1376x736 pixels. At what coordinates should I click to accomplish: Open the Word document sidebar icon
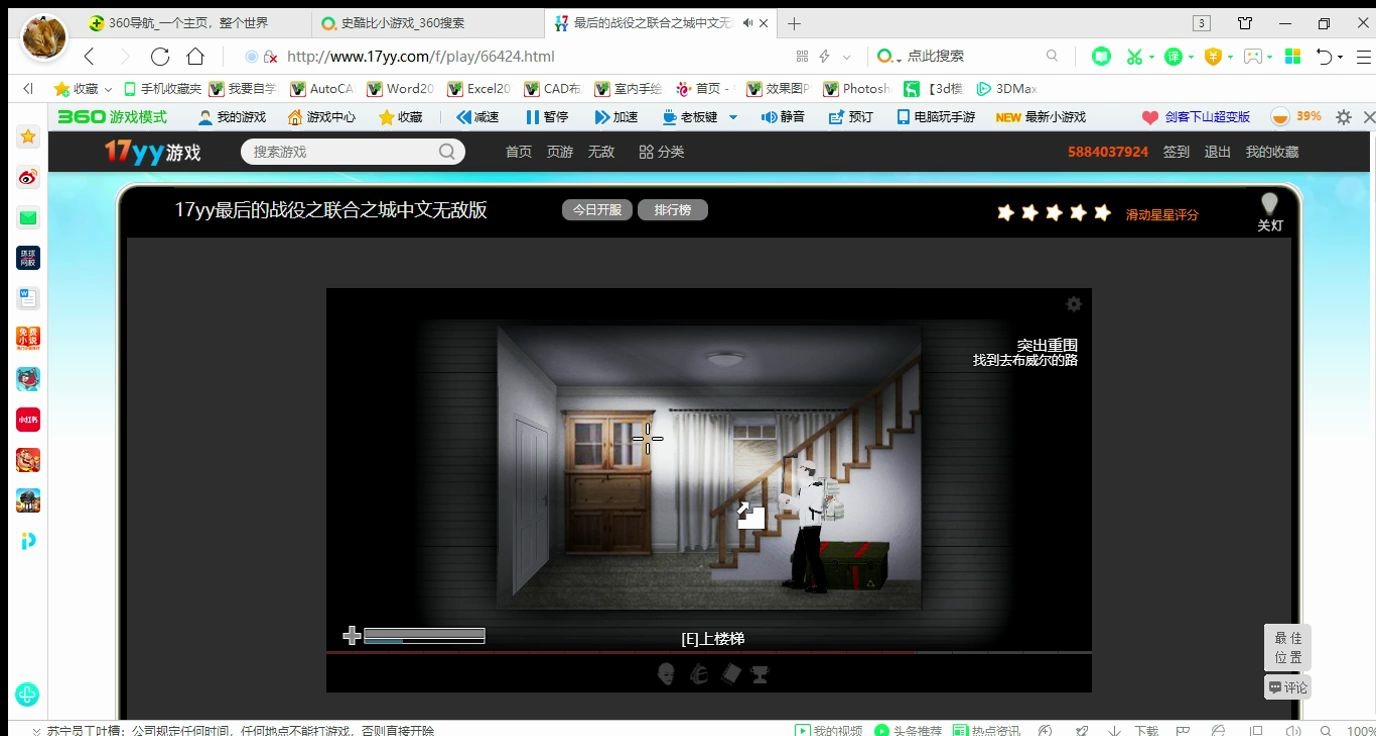(28, 298)
